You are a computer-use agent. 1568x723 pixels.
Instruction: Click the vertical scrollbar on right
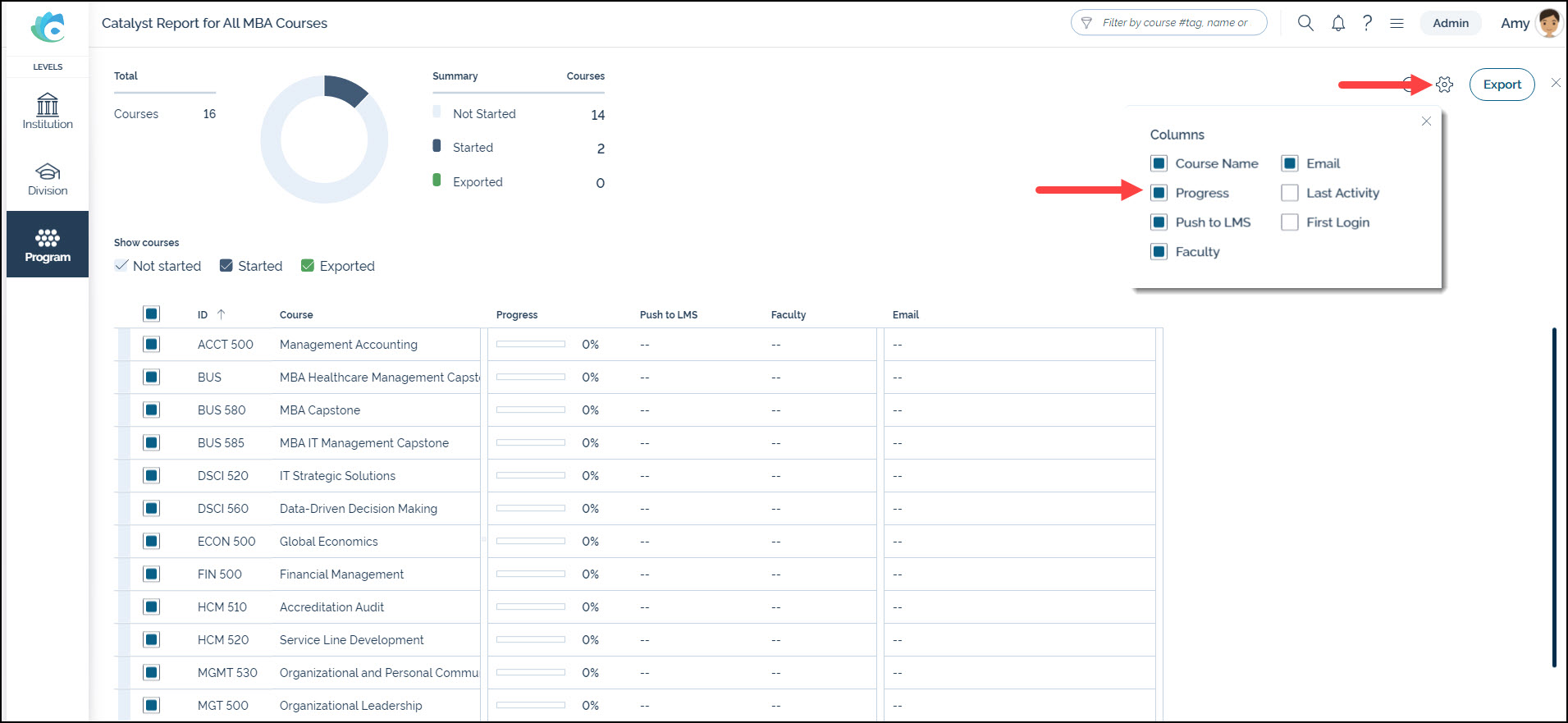[x=1554, y=497]
